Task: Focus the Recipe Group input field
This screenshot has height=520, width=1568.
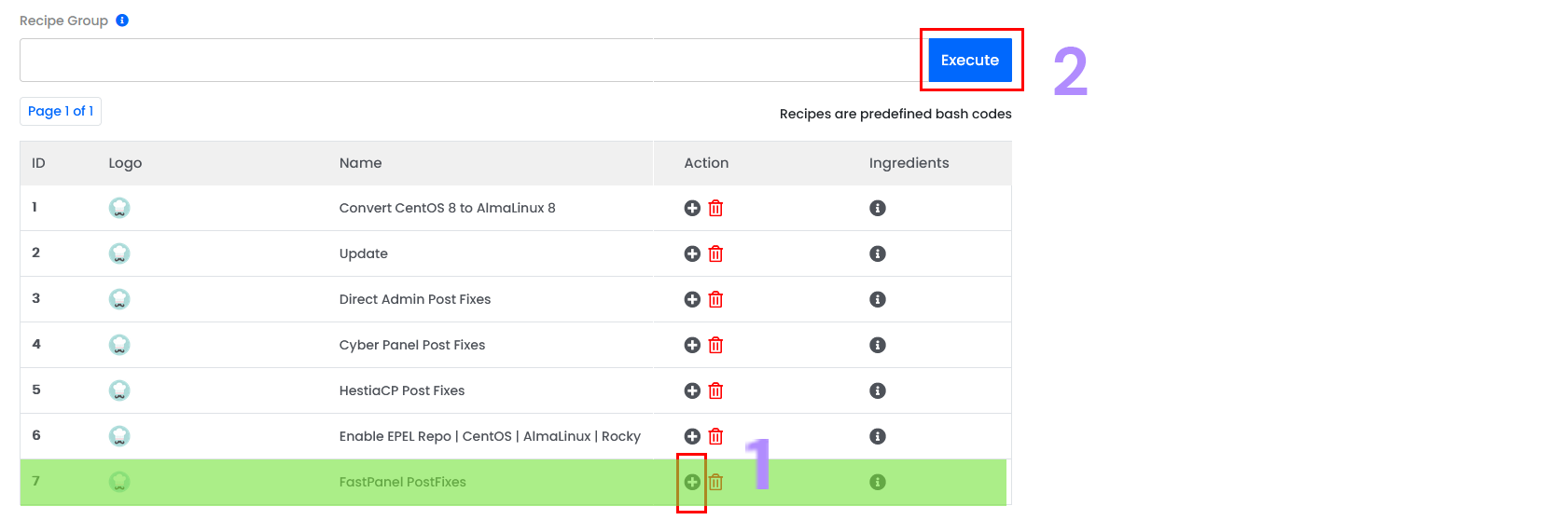Action: (x=470, y=60)
